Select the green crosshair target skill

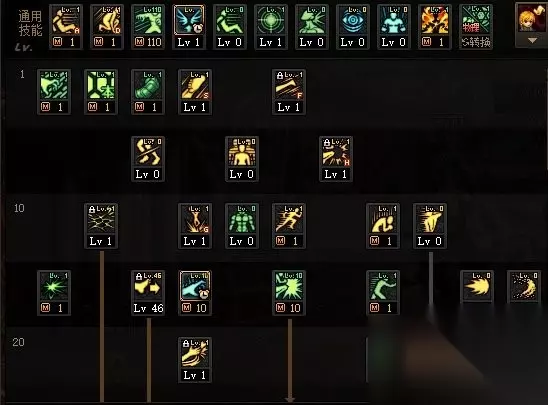pyautogui.click(x=271, y=27)
